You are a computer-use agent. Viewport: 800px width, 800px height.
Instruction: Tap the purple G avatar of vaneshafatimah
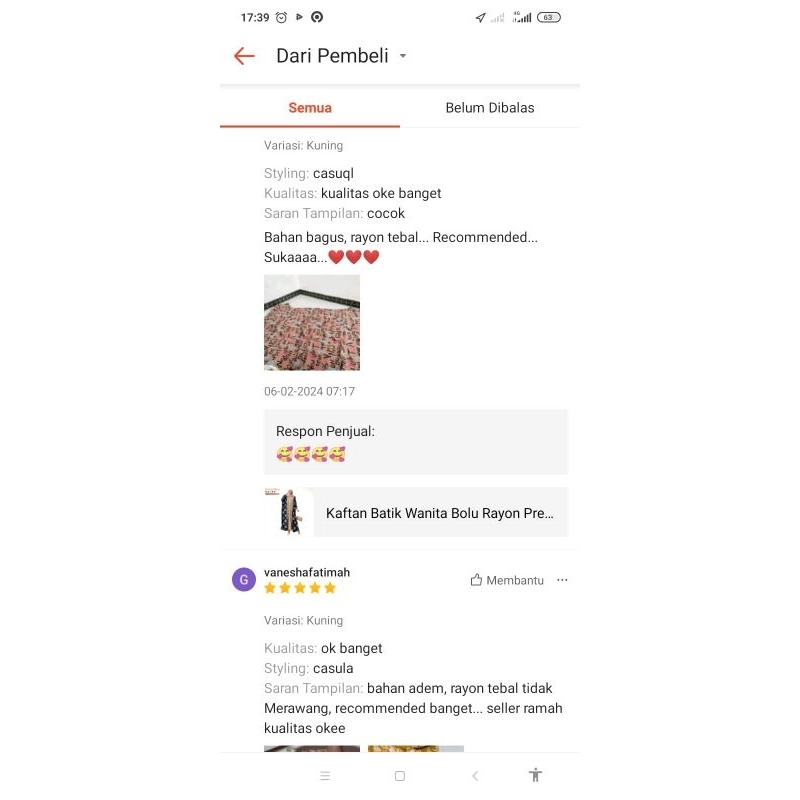click(x=244, y=580)
